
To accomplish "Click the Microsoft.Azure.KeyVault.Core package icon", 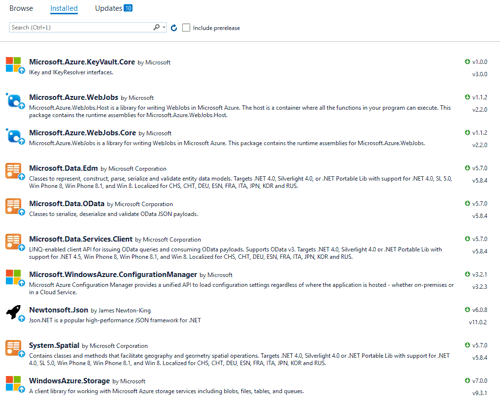I will point(13,64).
